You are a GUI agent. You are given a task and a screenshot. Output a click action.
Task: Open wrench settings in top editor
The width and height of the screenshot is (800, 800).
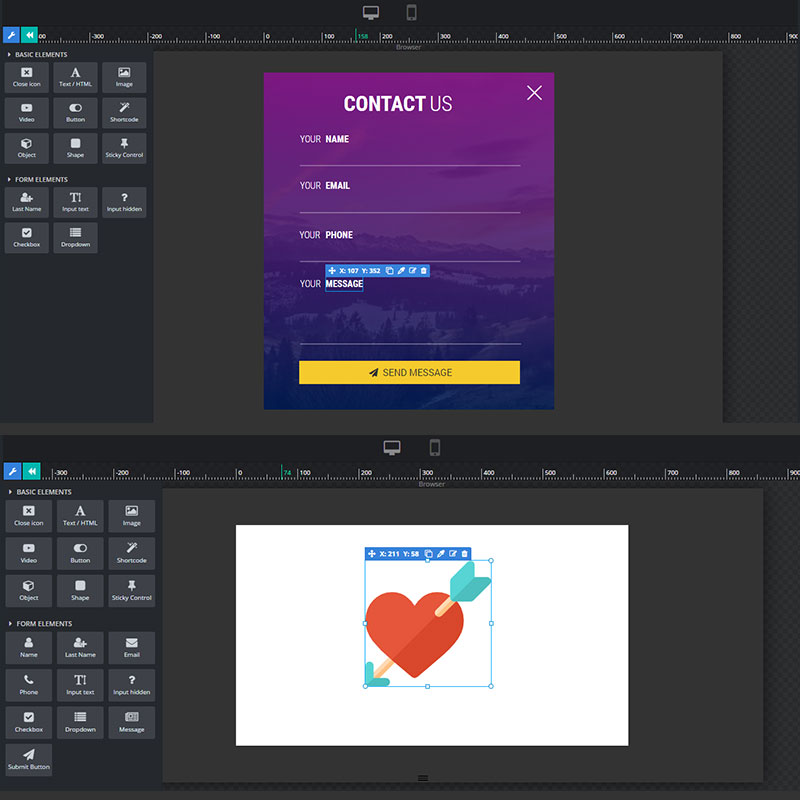click(11, 35)
